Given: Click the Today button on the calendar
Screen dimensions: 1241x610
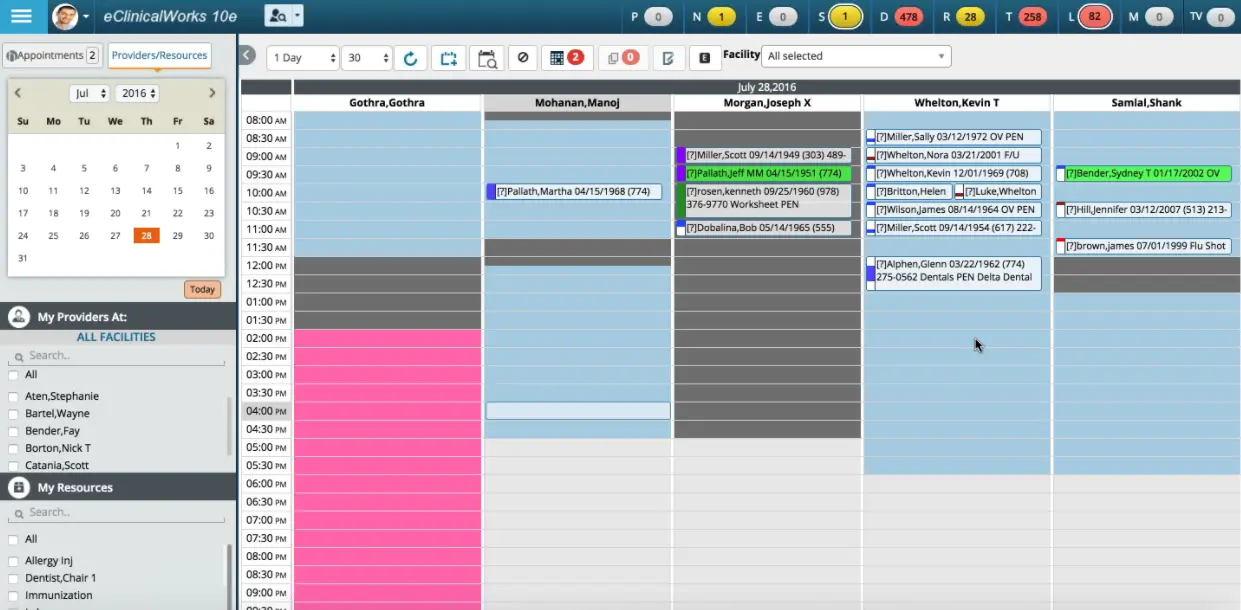Looking at the screenshot, I should [x=202, y=289].
